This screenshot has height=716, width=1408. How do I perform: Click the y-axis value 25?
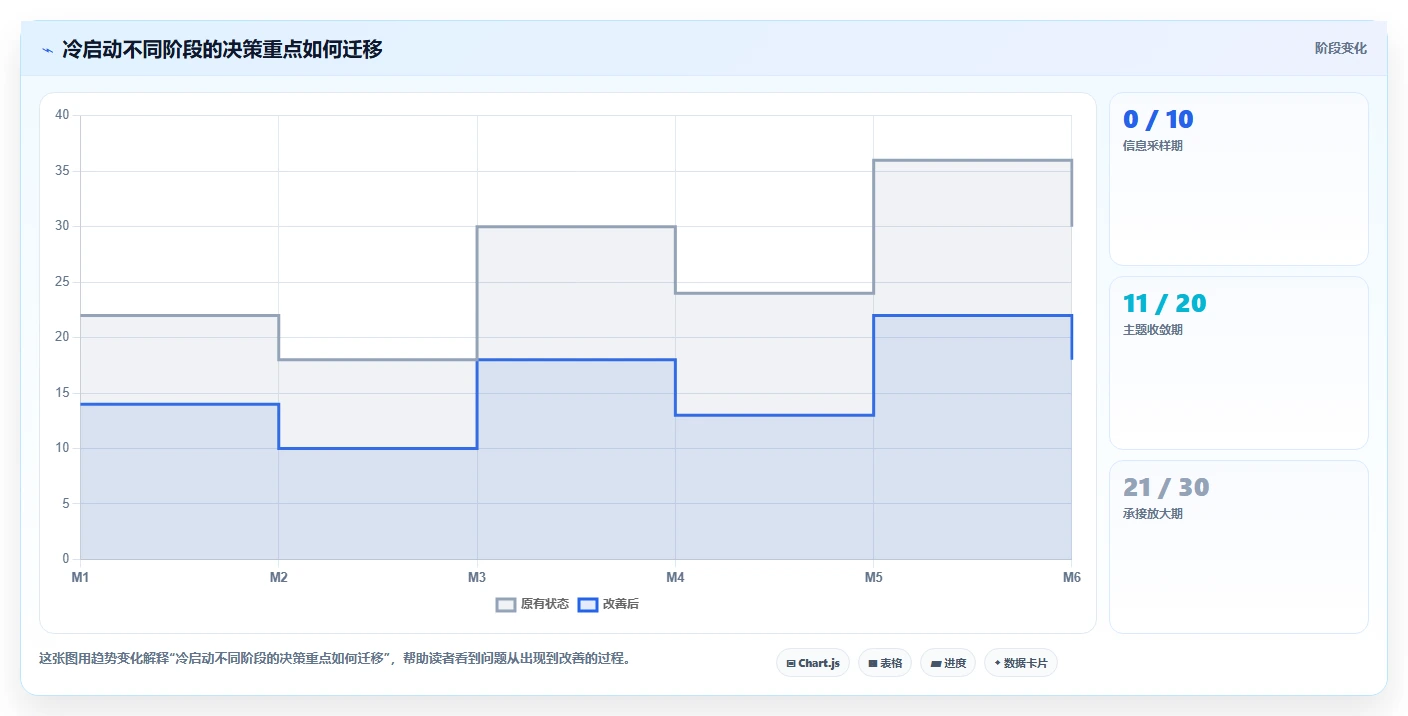(x=62, y=282)
